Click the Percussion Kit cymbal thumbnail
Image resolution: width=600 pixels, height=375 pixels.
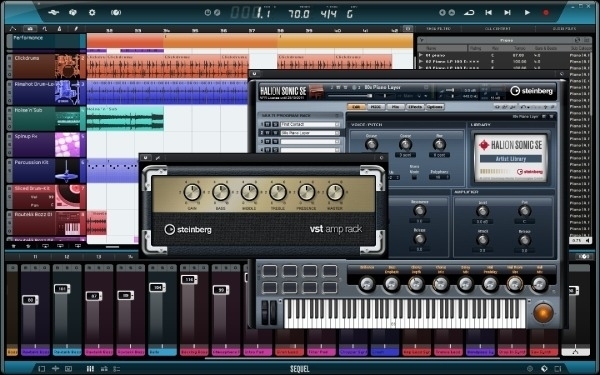(x=67, y=171)
